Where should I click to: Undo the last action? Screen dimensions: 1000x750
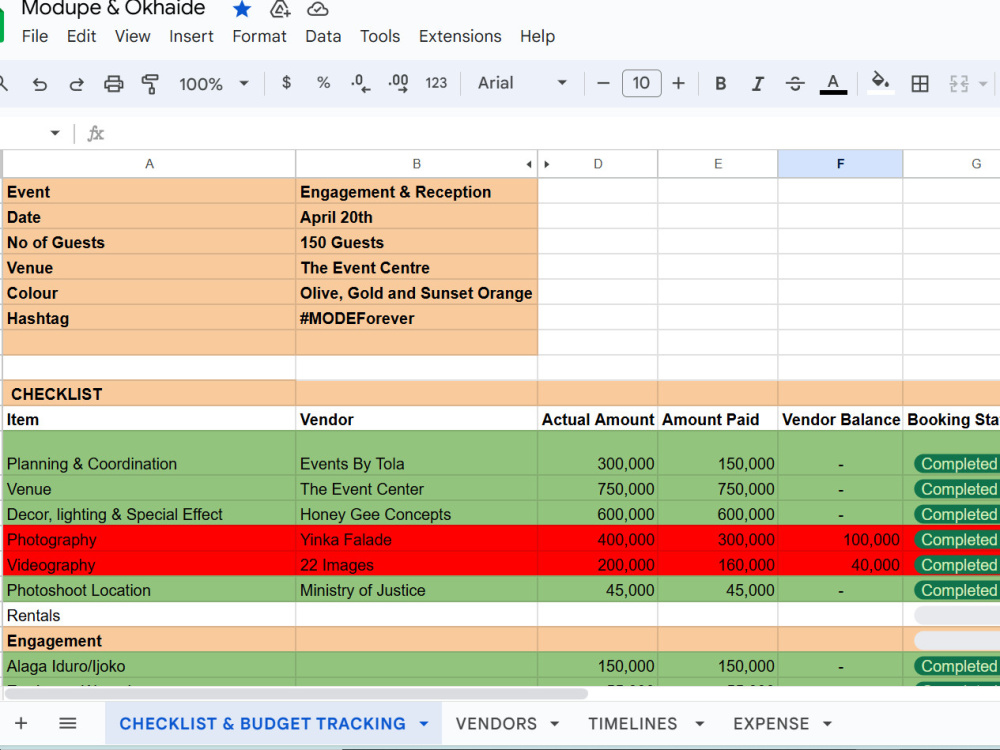click(x=40, y=84)
